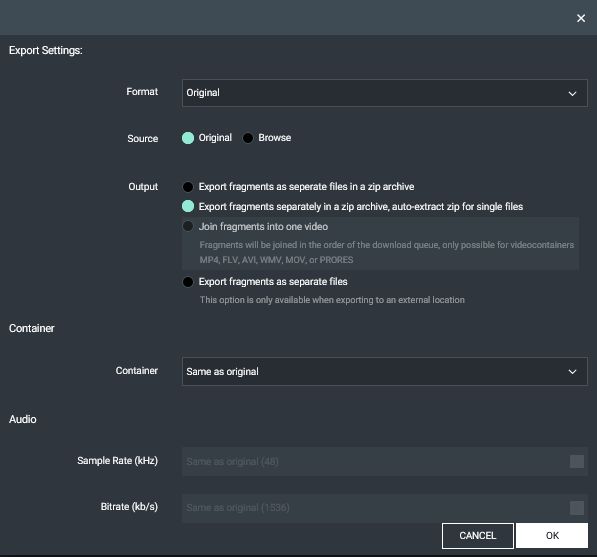This screenshot has height=557, width=597.
Task: Select Browse as the source
Action: (x=247, y=138)
